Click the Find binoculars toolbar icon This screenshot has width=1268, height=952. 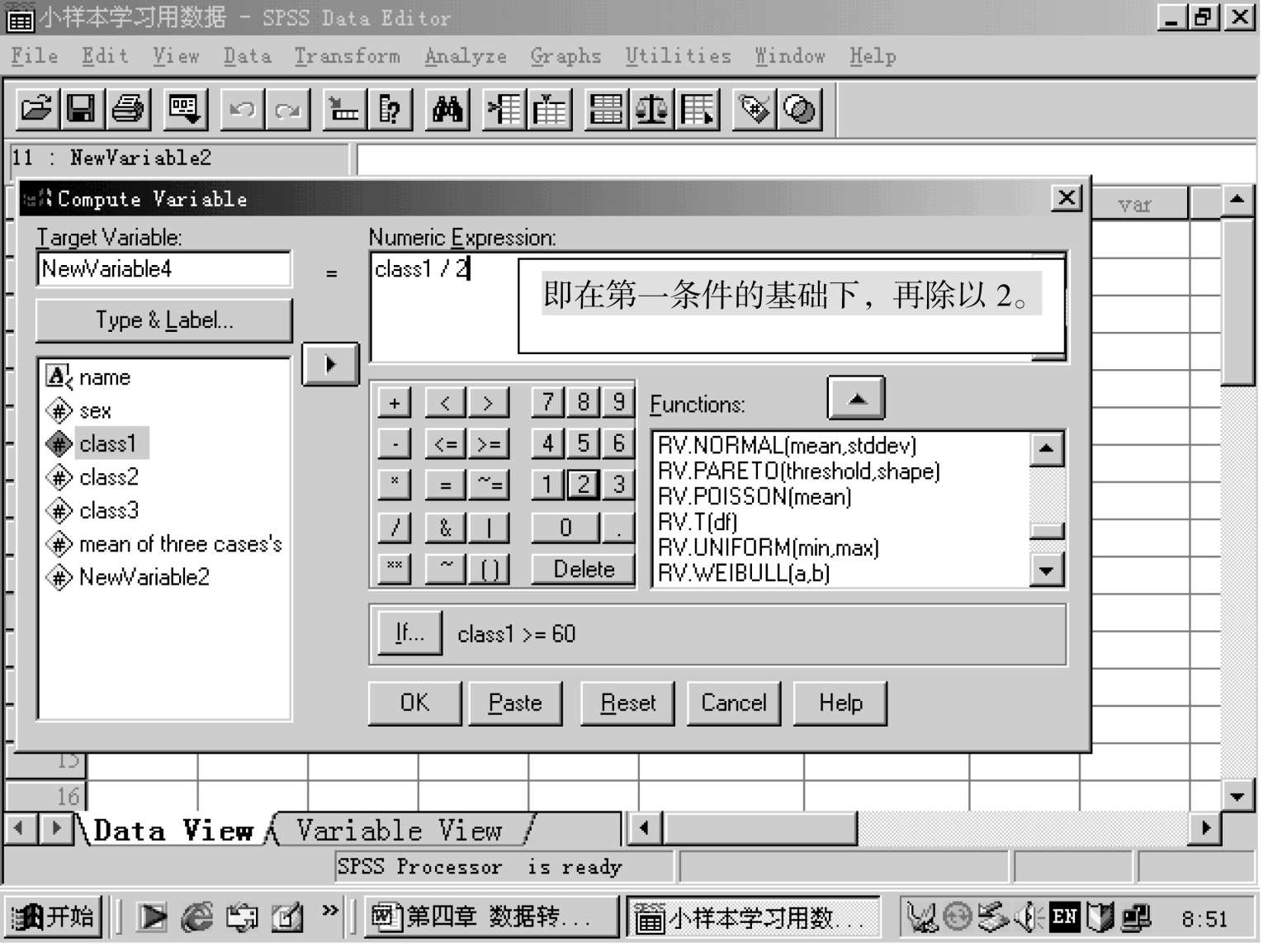click(x=447, y=109)
